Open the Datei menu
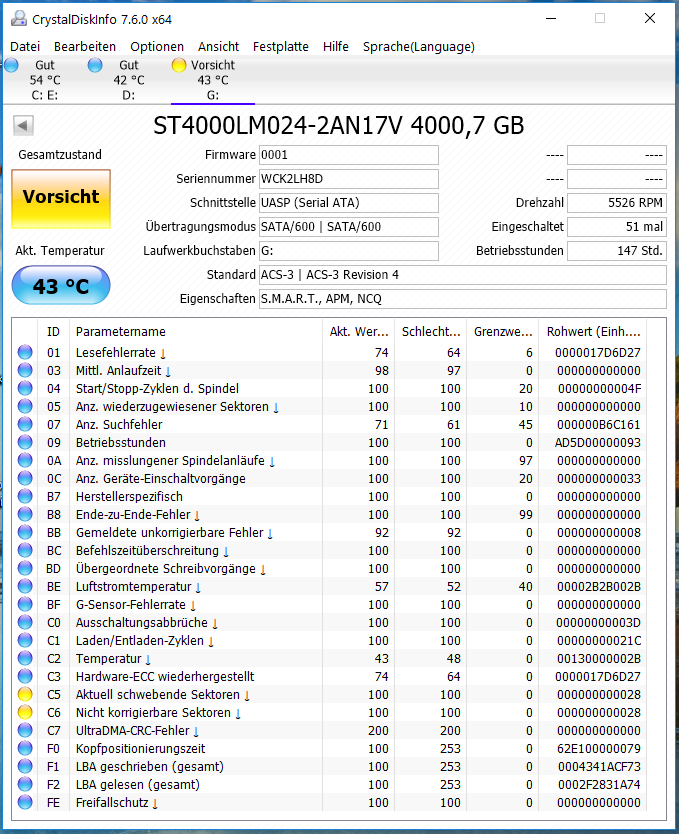 [x=25, y=47]
